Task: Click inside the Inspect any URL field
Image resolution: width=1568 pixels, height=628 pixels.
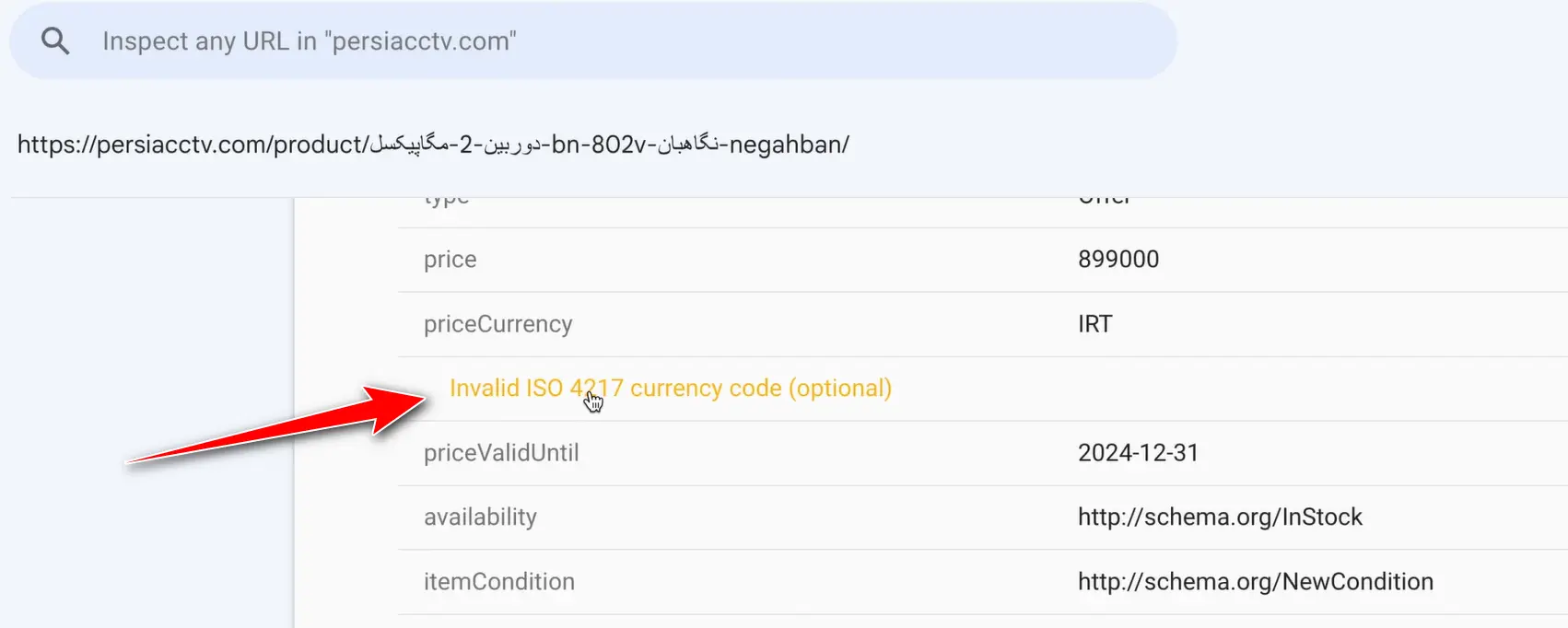Action: pos(369,41)
